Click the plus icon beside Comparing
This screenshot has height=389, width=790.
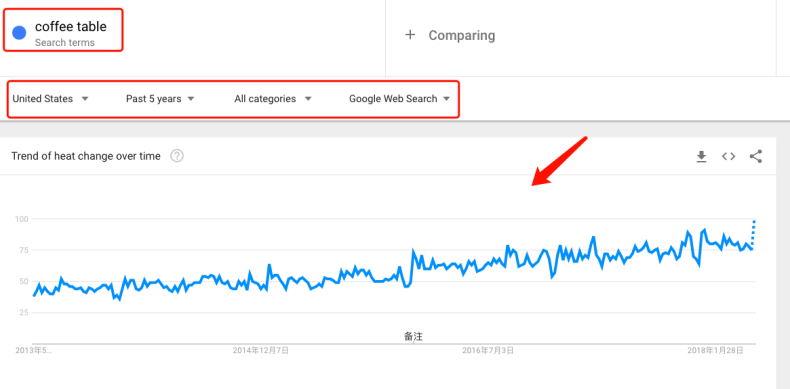point(410,35)
